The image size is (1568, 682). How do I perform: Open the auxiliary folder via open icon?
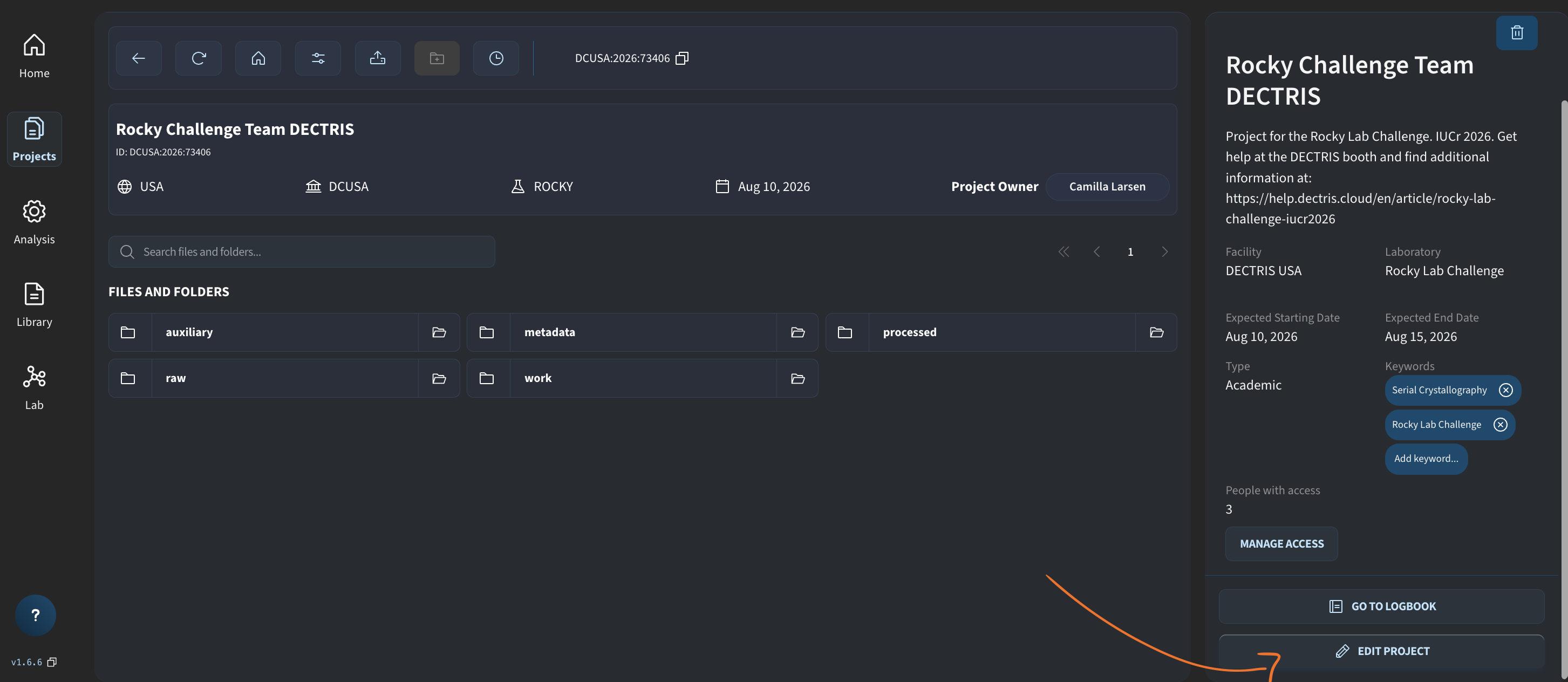439,332
